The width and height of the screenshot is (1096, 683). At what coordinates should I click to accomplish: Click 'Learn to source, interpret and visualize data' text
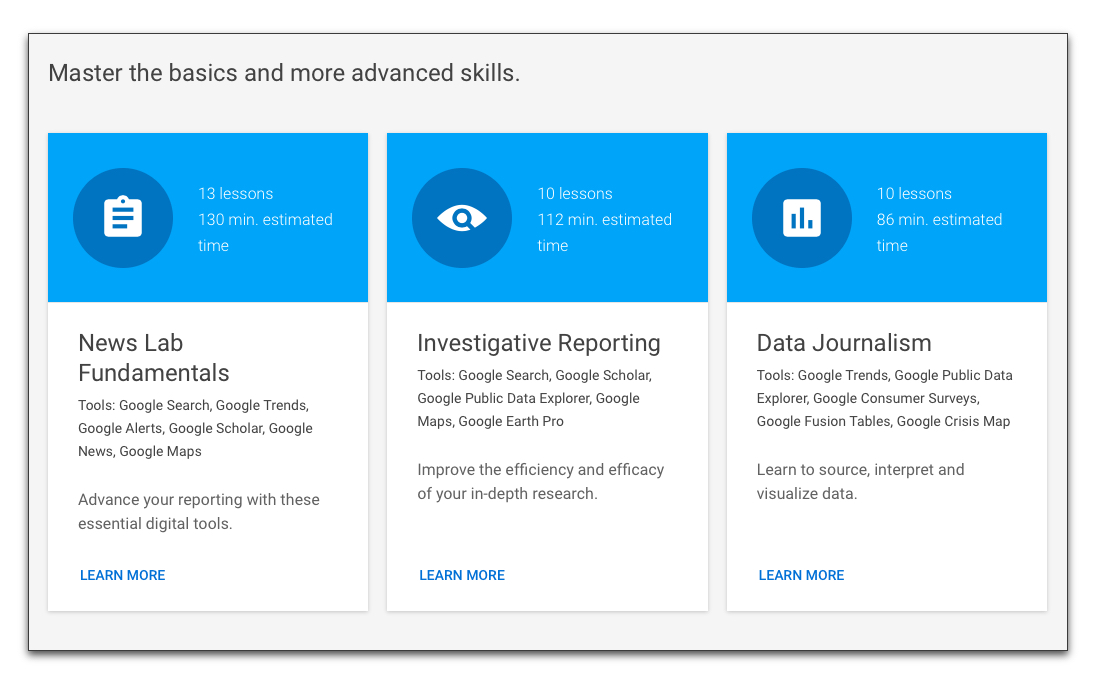860,482
